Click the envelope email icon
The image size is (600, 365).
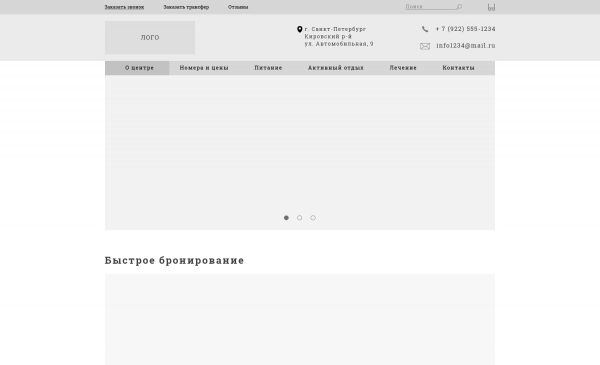(425, 46)
